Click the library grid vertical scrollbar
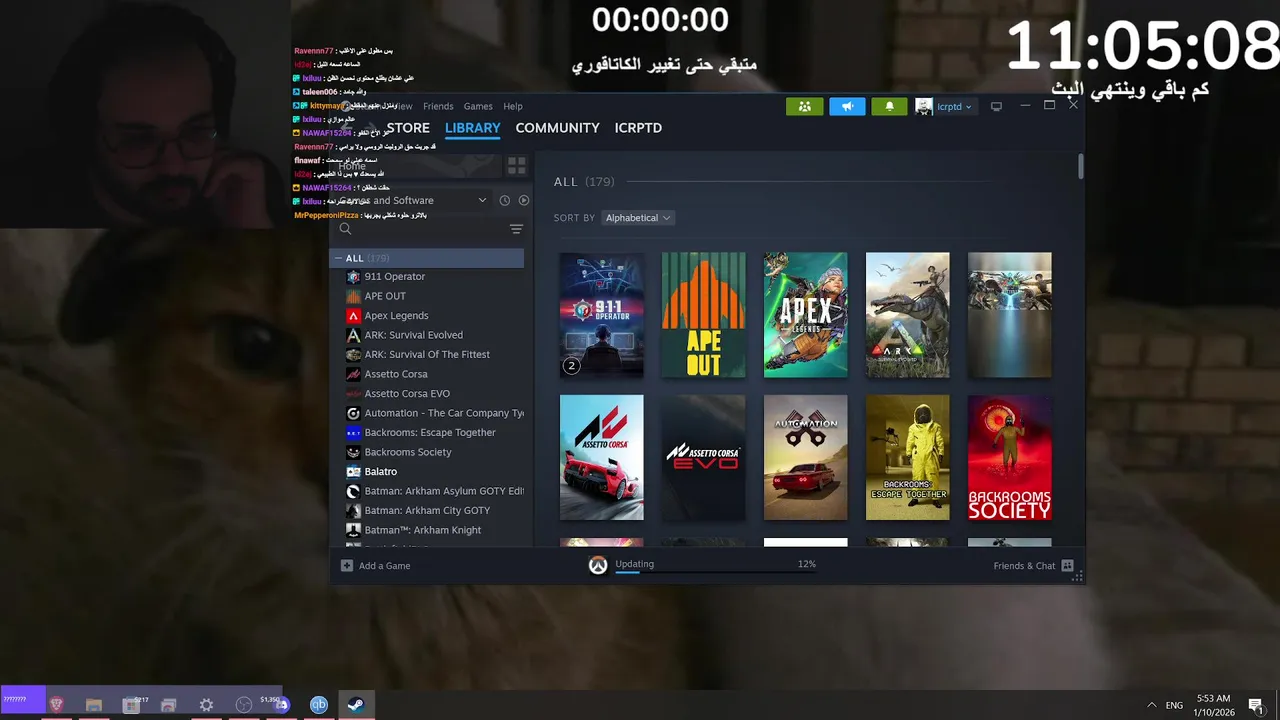 click(1080, 167)
